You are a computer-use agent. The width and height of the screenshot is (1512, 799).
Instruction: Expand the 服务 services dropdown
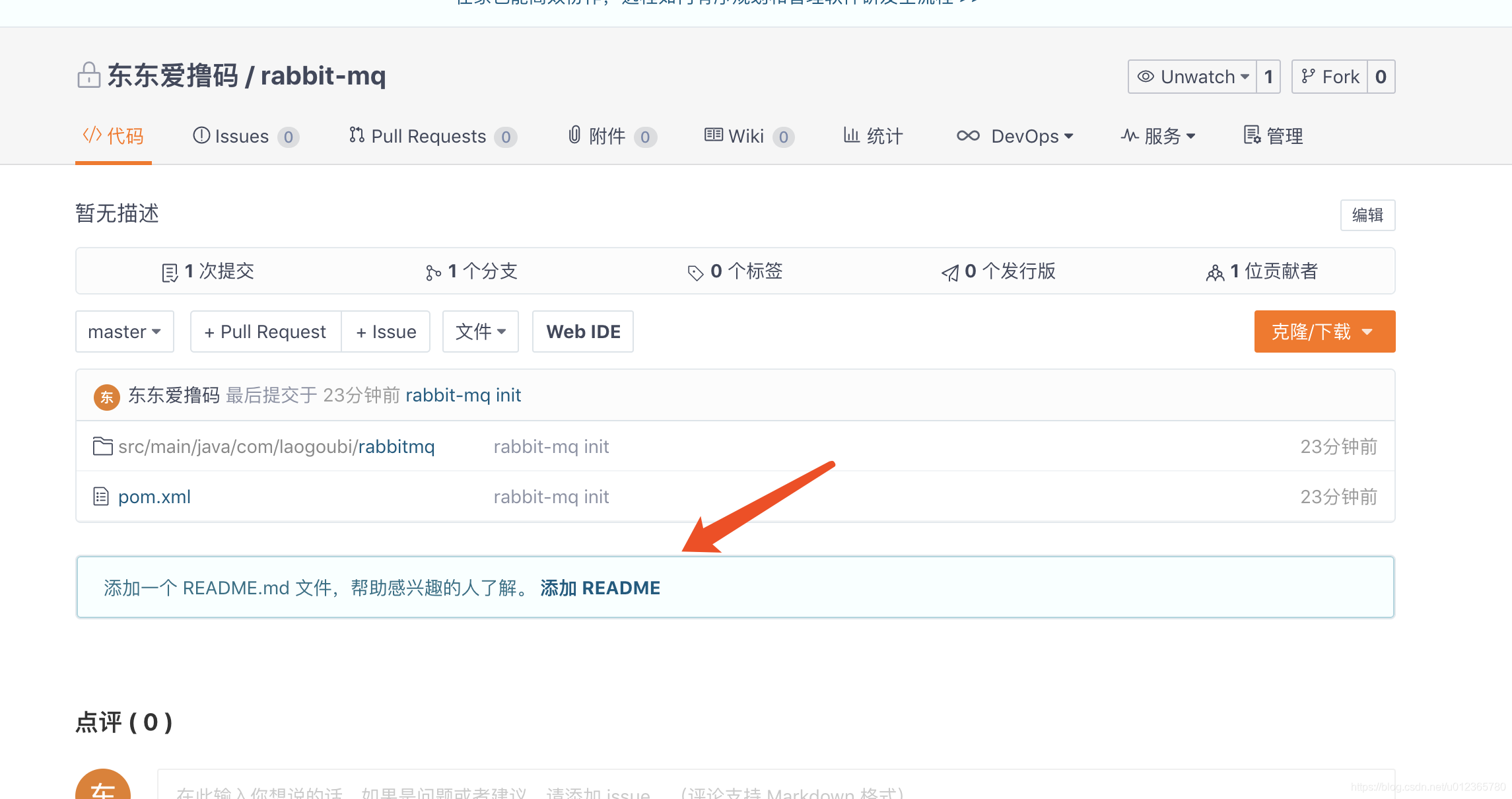(x=1159, y=136)
